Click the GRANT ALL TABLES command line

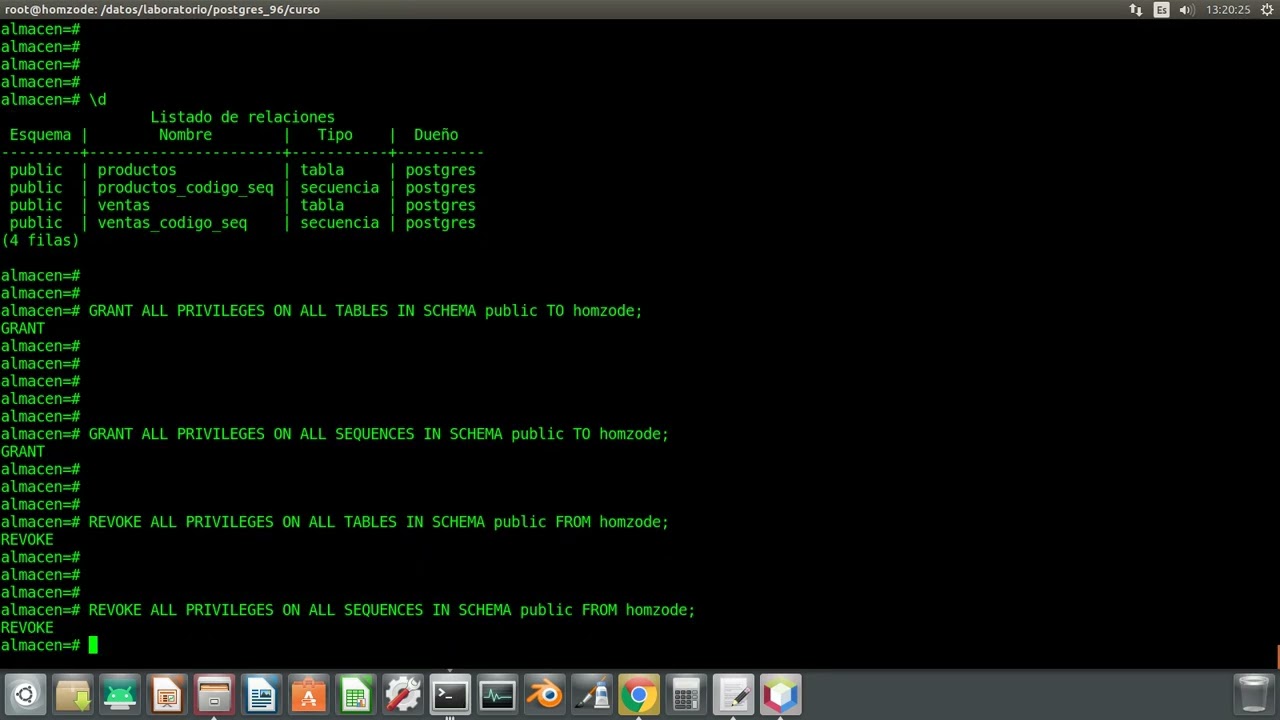[x=321, y=311]
